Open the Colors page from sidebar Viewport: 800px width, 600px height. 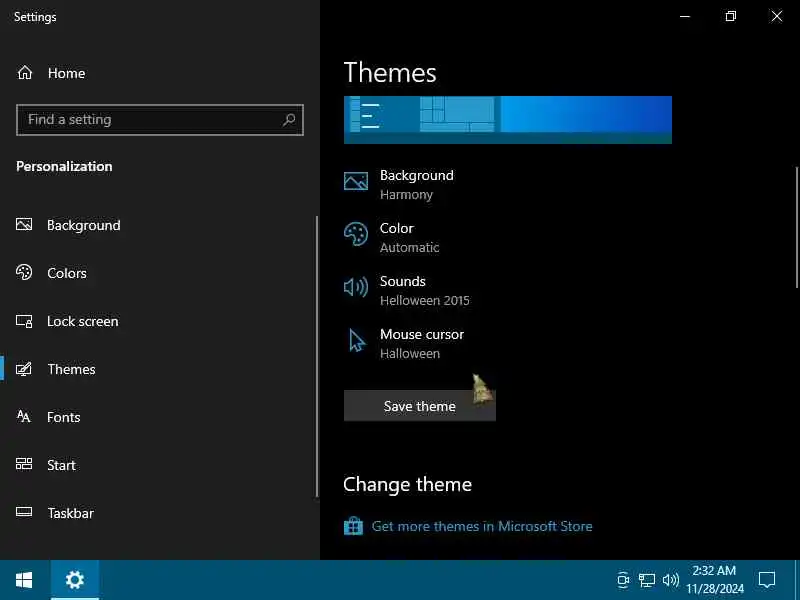(158, 273)
